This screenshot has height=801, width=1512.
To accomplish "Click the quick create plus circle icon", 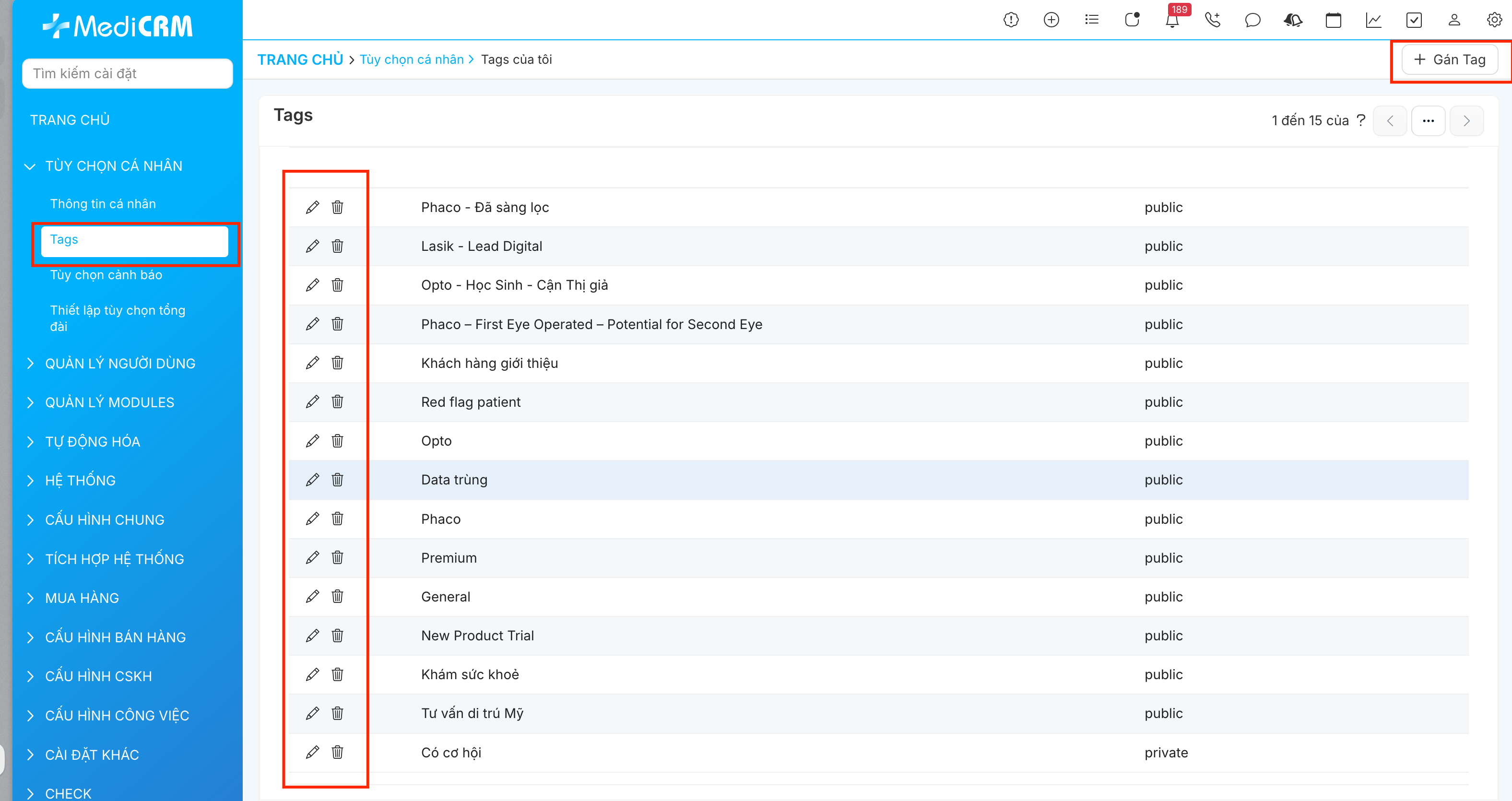I will click(x=1051, y=21).
